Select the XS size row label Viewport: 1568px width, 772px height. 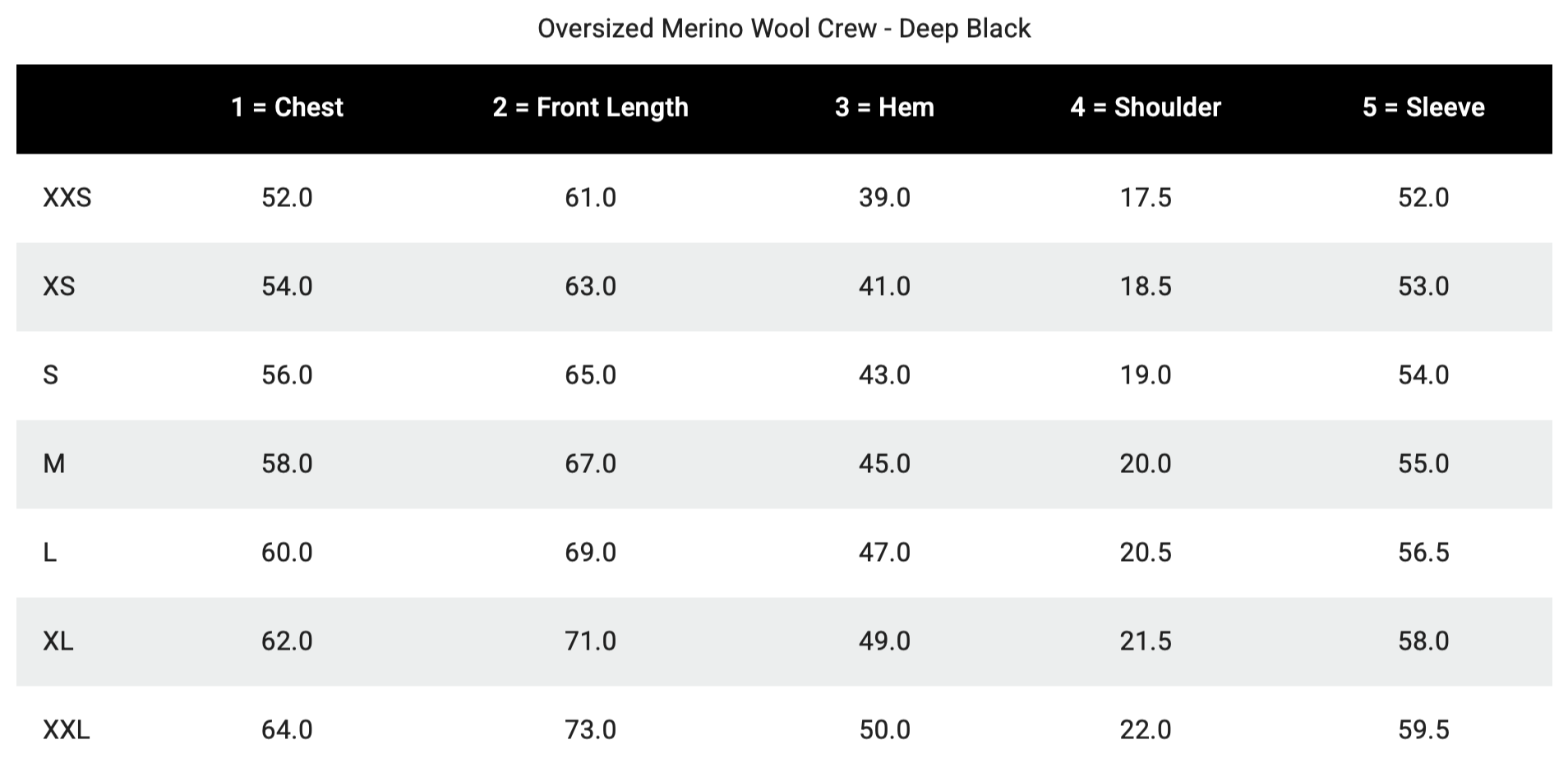point(59,287)
